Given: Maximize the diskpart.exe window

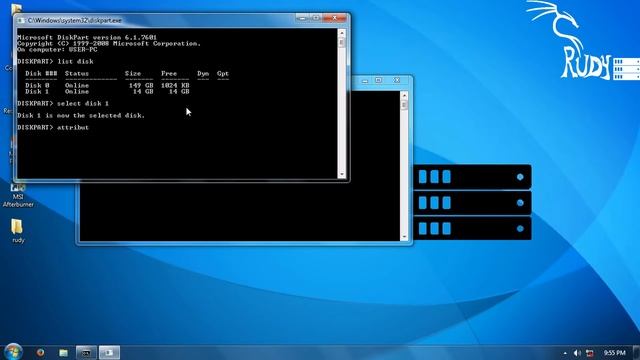Looking at the screenshot, I should tap(316, 18).
